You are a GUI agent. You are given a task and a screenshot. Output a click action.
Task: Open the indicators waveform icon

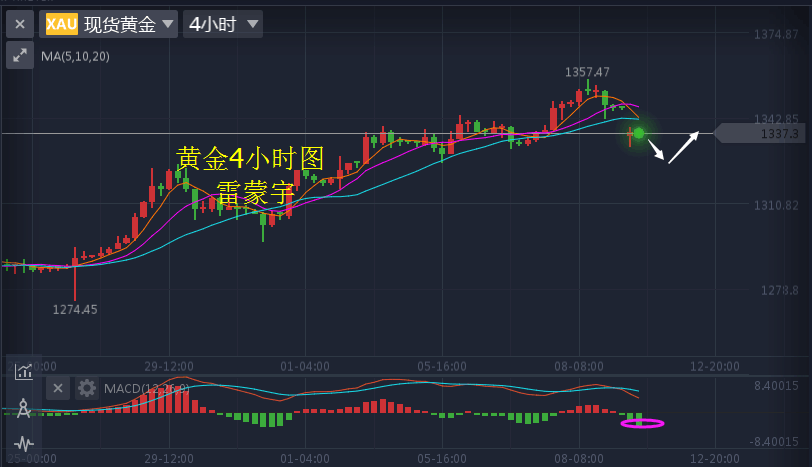click(23, 442)
